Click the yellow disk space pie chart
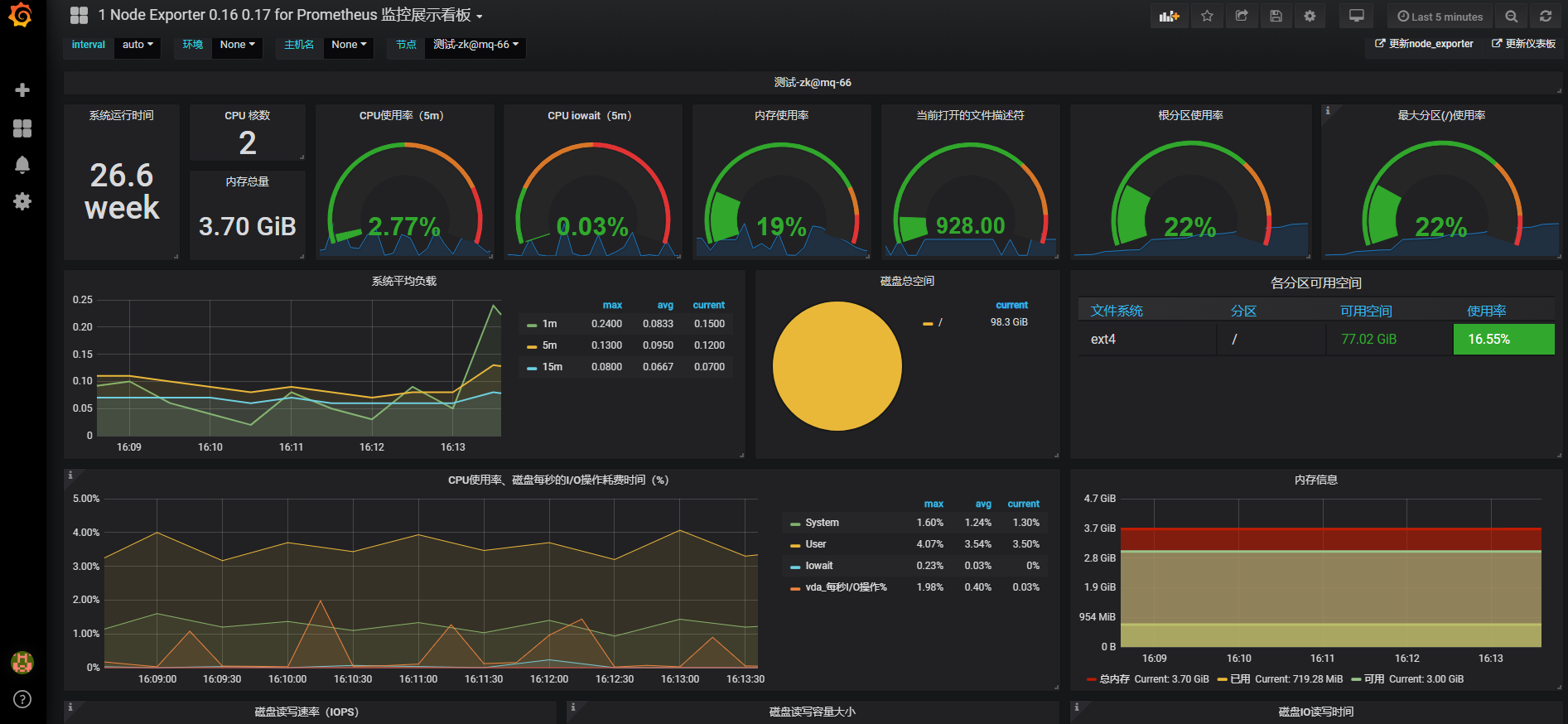The image size is (1568, 724). pyautogui.click(x=837, y=366)
